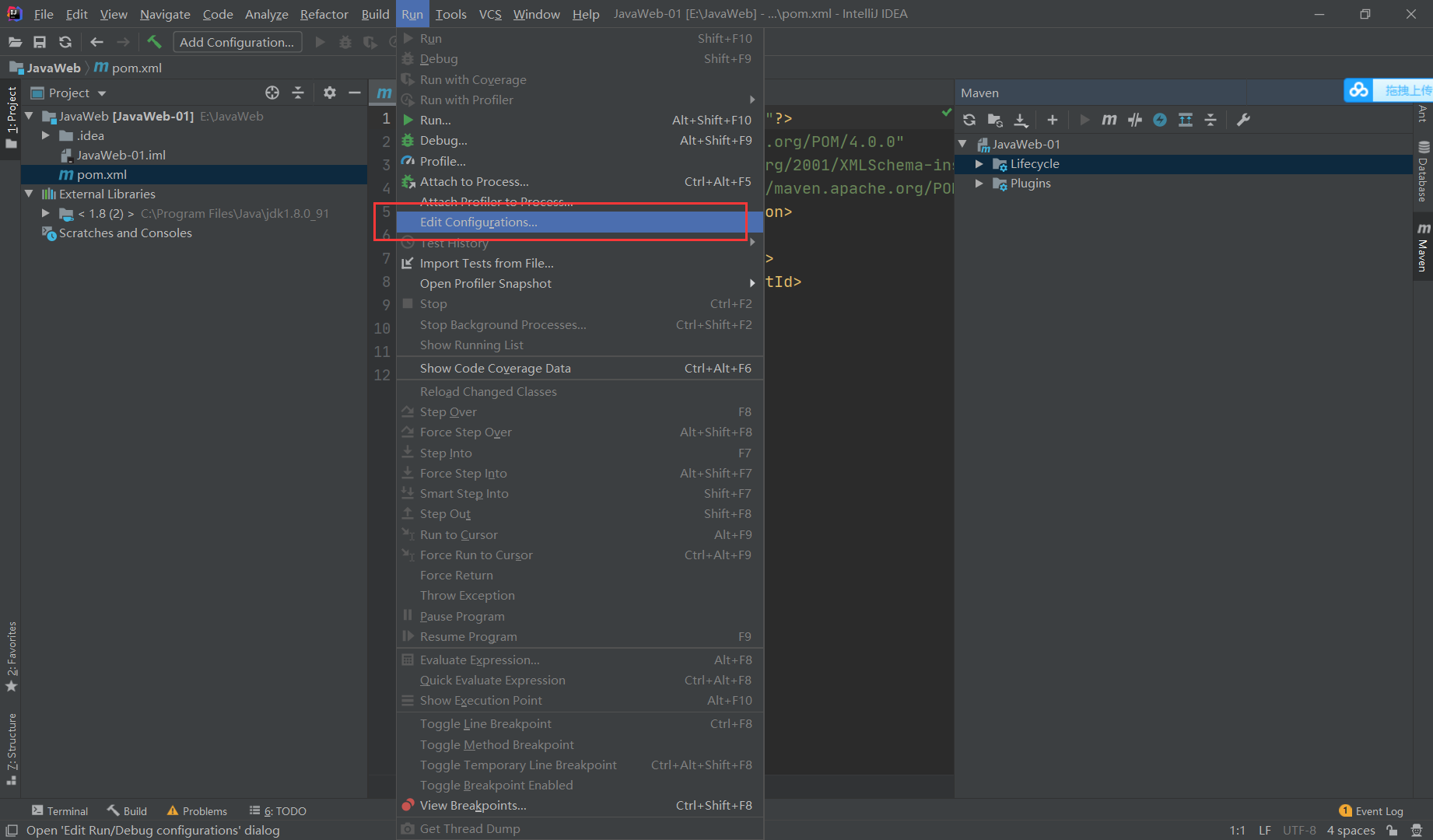Expand the Lifecycle node under JavaWeb-01

tap(979, 164)
